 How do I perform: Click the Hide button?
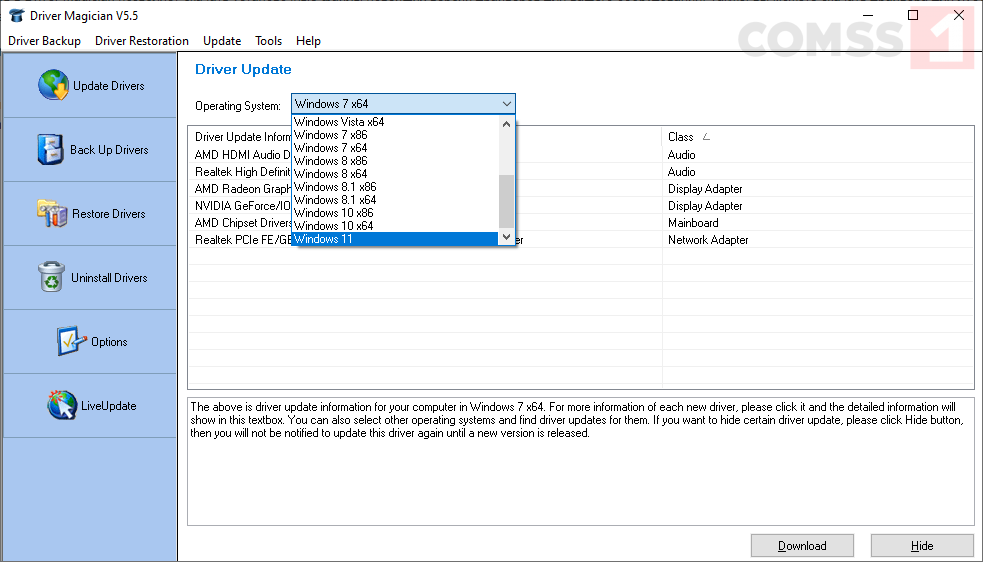click(922, 546)
